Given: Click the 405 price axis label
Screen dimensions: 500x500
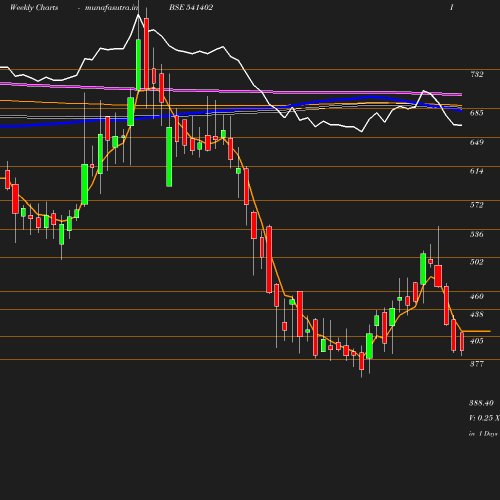Looking at the screenshot, I should 477,341.
